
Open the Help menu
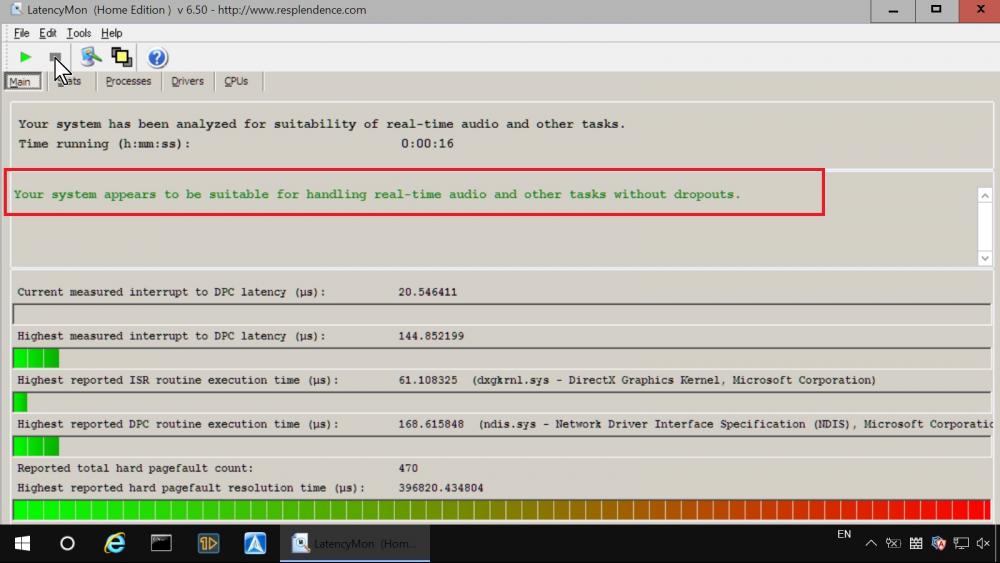click(112, 33)
